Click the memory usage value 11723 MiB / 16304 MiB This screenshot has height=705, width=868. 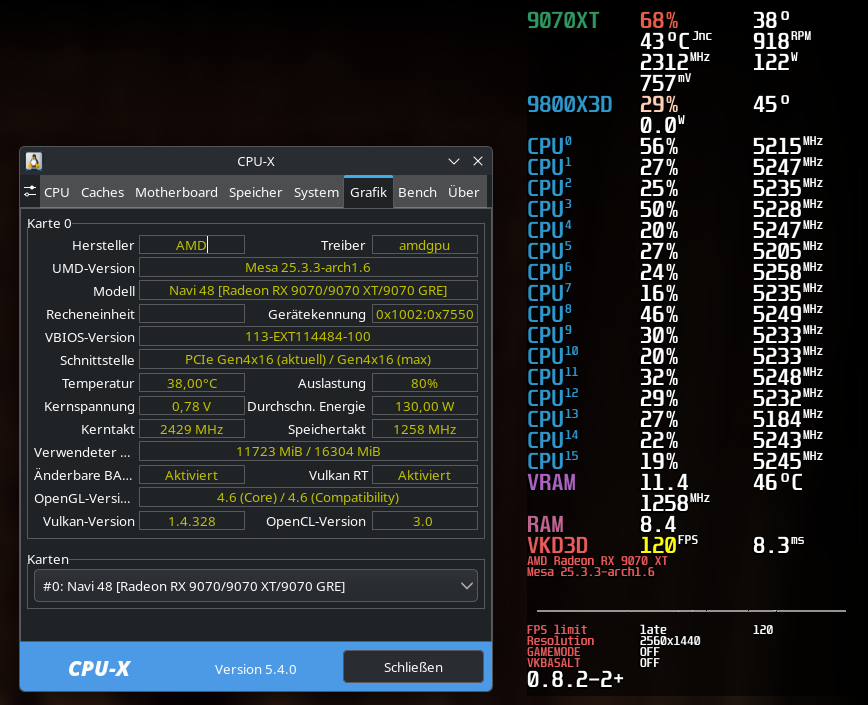(x=308, y=452)
